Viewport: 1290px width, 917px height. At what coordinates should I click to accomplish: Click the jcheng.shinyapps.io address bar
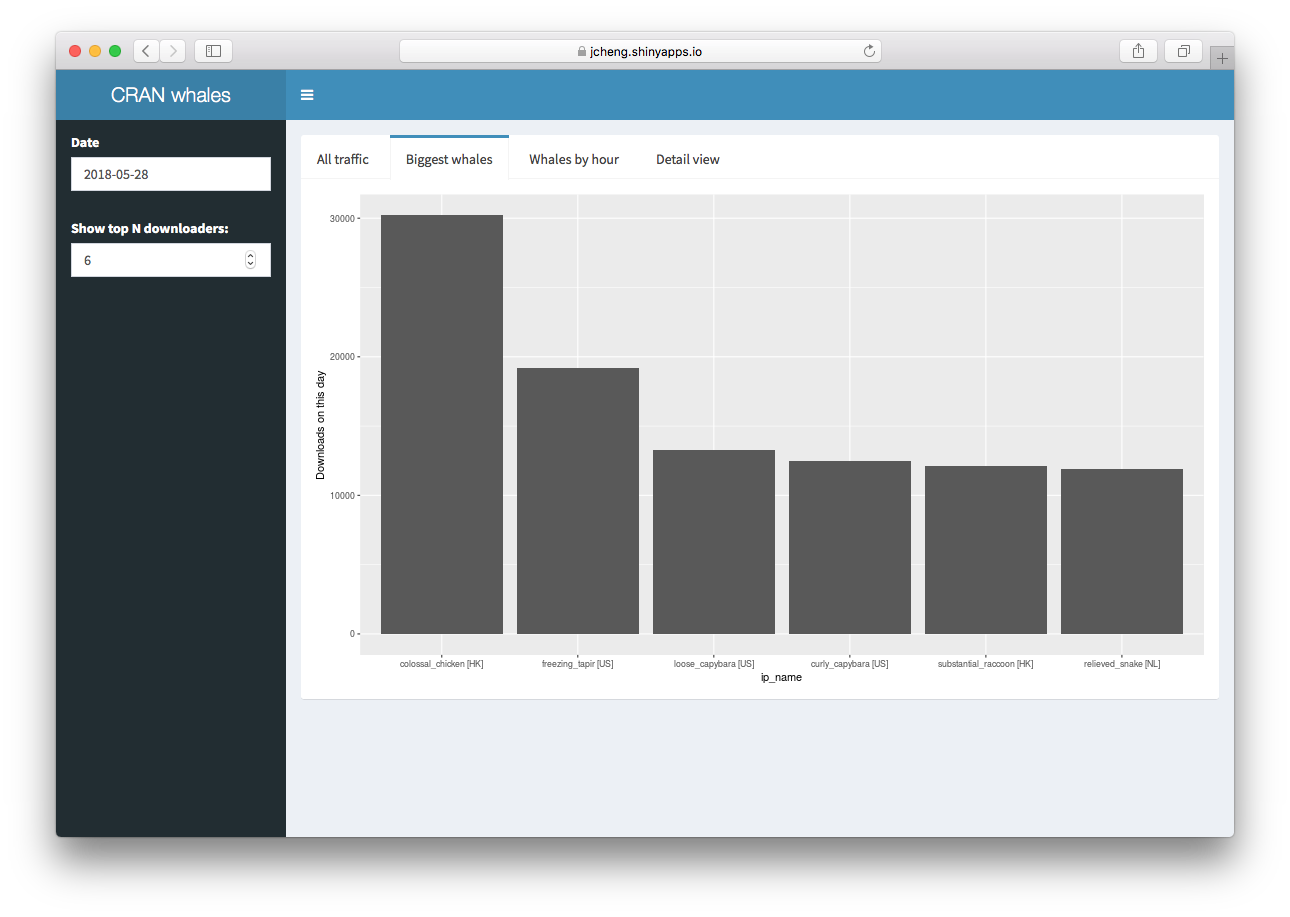(x=640, y=51)
